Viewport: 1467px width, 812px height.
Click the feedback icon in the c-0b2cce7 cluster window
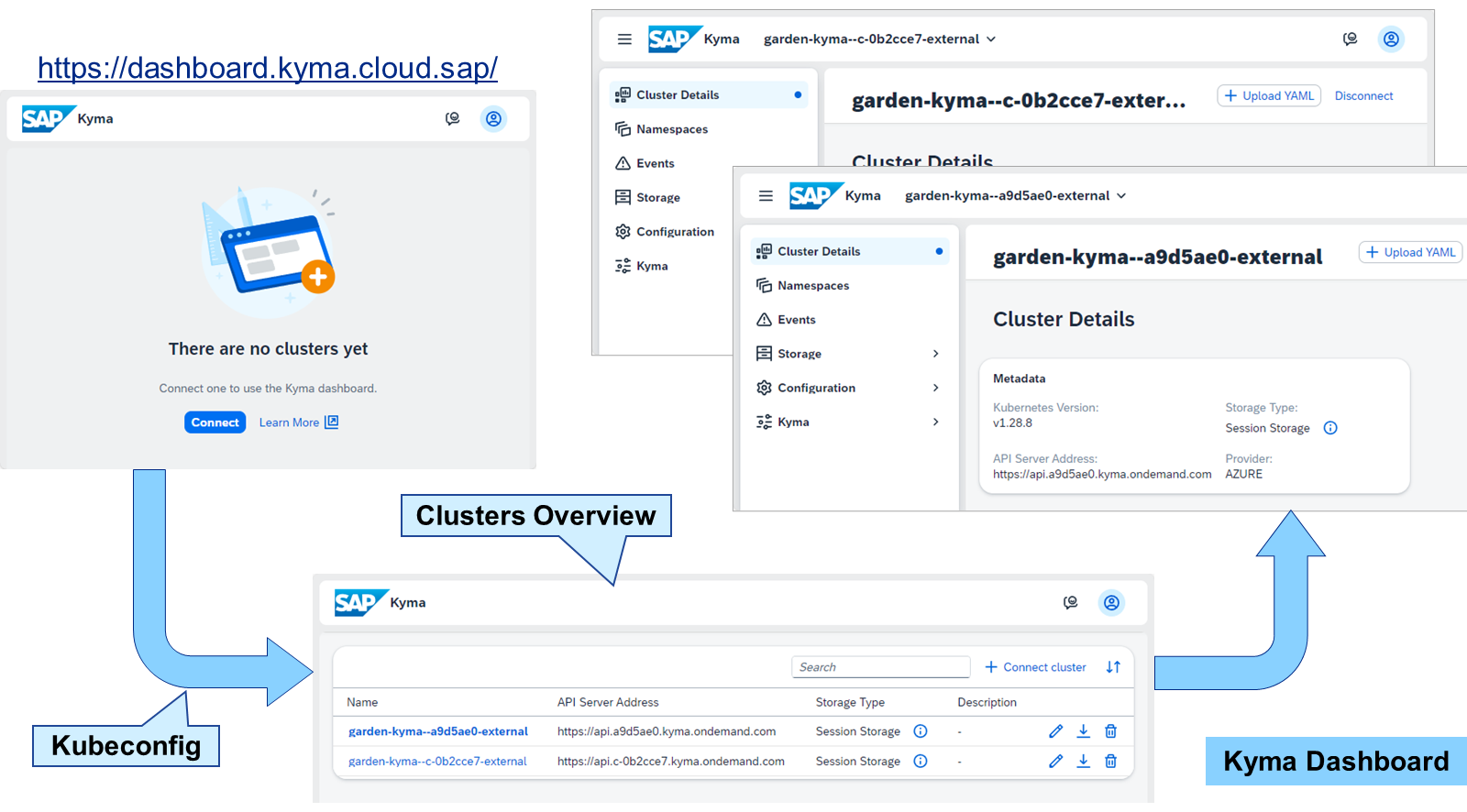click(1350, 38)
